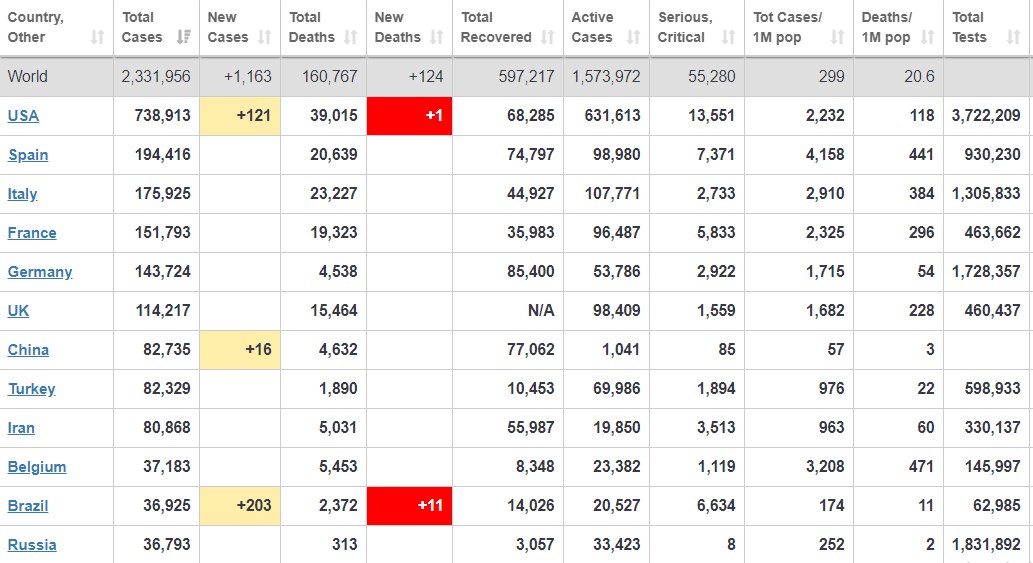Visit the China country link
This screenshot has height=563, width=1033.
[28, 350]
